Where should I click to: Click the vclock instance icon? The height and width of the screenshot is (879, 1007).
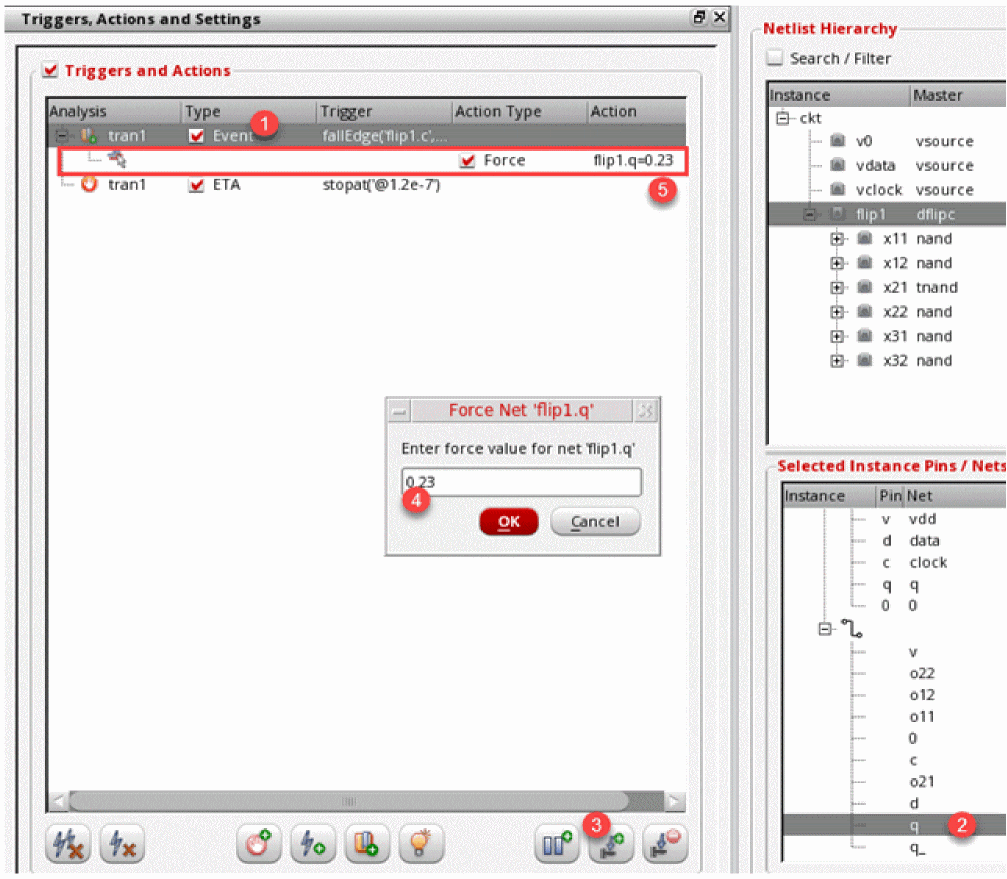[x=837, y=189]
